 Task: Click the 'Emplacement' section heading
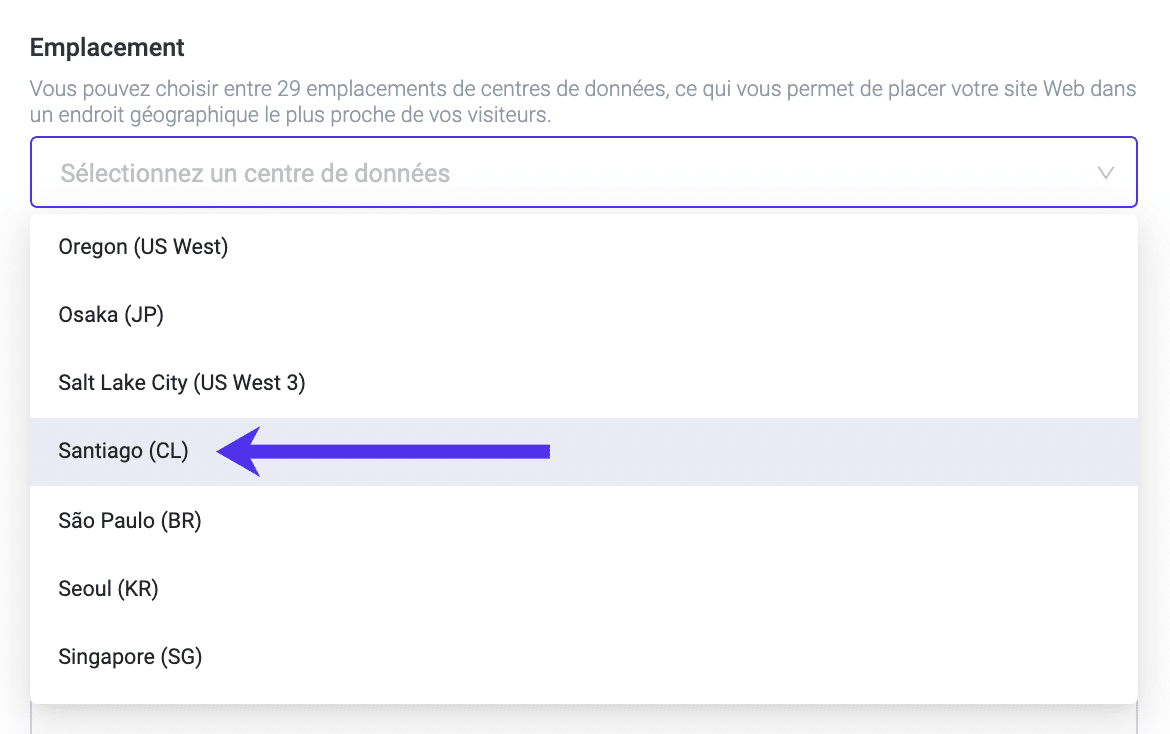[x=107, y=47]
